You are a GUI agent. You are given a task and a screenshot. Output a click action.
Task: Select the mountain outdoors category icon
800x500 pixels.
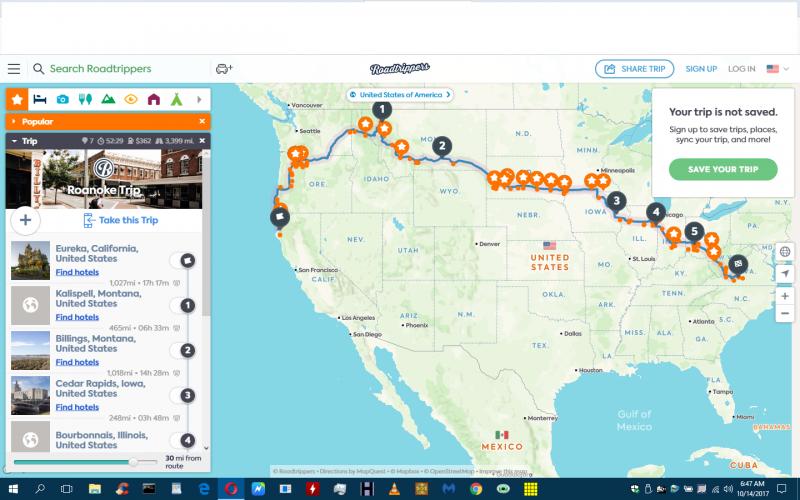tap(108, 99)
